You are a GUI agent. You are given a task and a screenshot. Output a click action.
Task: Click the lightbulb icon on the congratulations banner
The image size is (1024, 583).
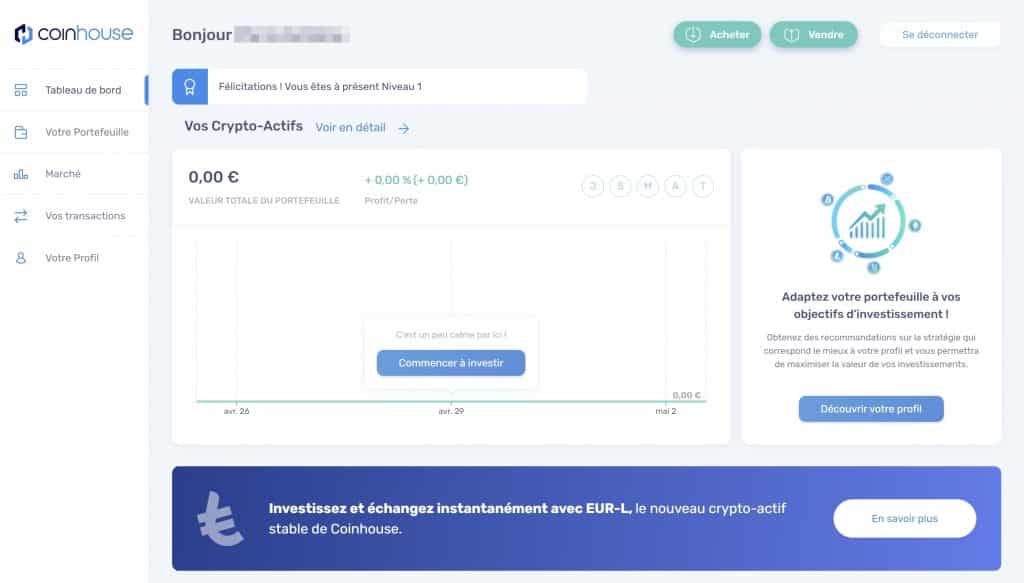(190, 86)
